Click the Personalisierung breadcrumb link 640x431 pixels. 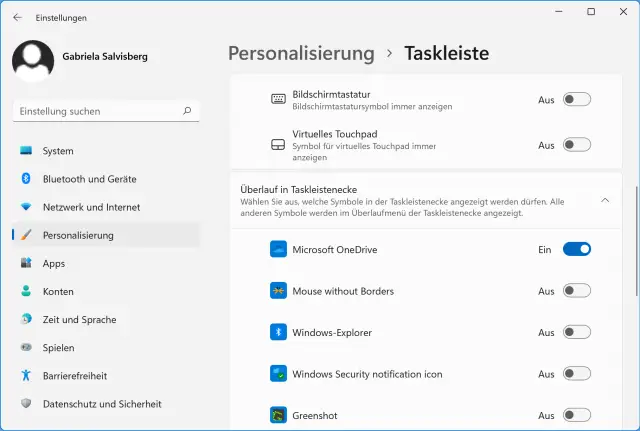click(301, 53)
